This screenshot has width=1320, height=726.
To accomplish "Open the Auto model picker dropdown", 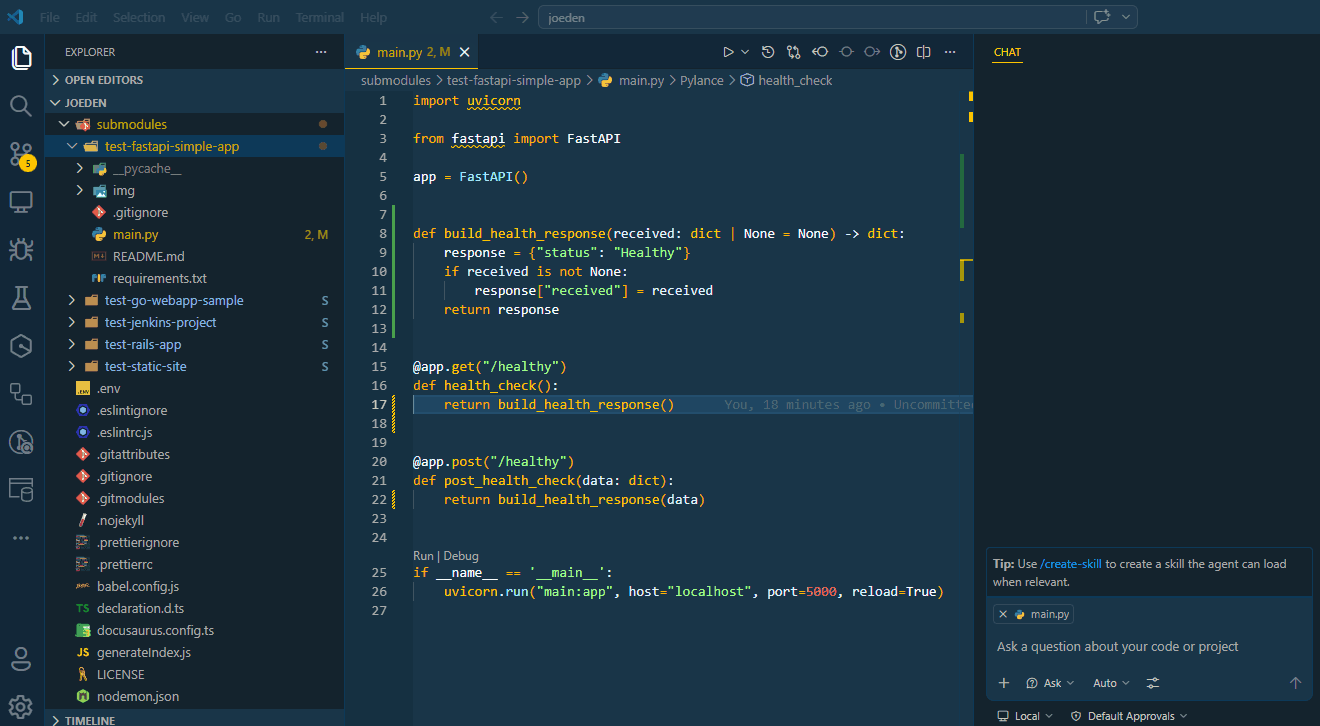I will coord(1111,683).
